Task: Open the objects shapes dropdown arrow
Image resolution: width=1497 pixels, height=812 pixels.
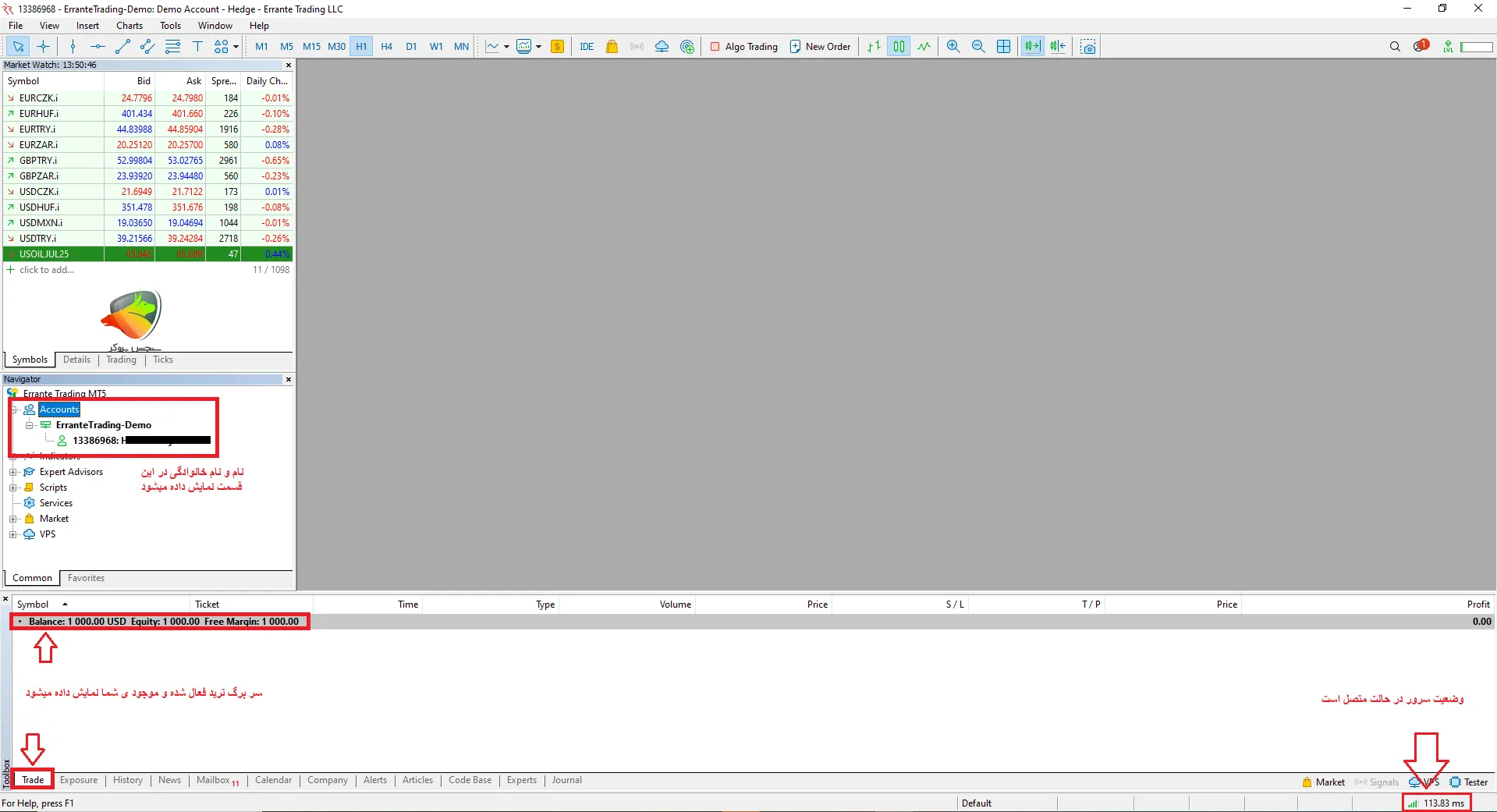Action: (x=236, y=47)
